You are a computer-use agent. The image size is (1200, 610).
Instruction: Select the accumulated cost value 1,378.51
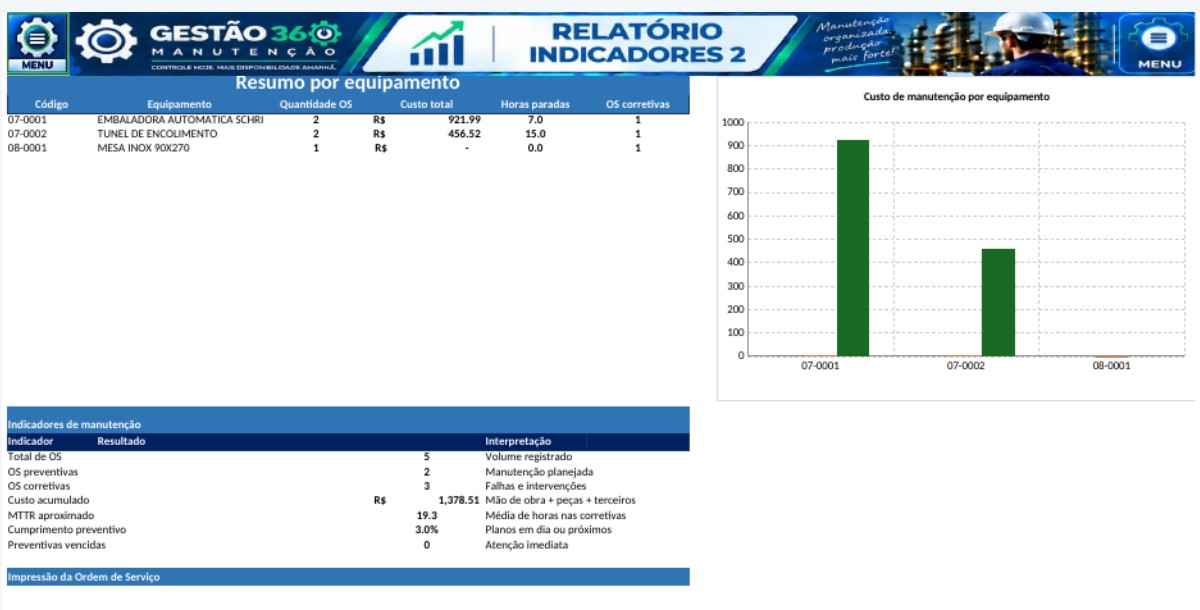point(459,500)
